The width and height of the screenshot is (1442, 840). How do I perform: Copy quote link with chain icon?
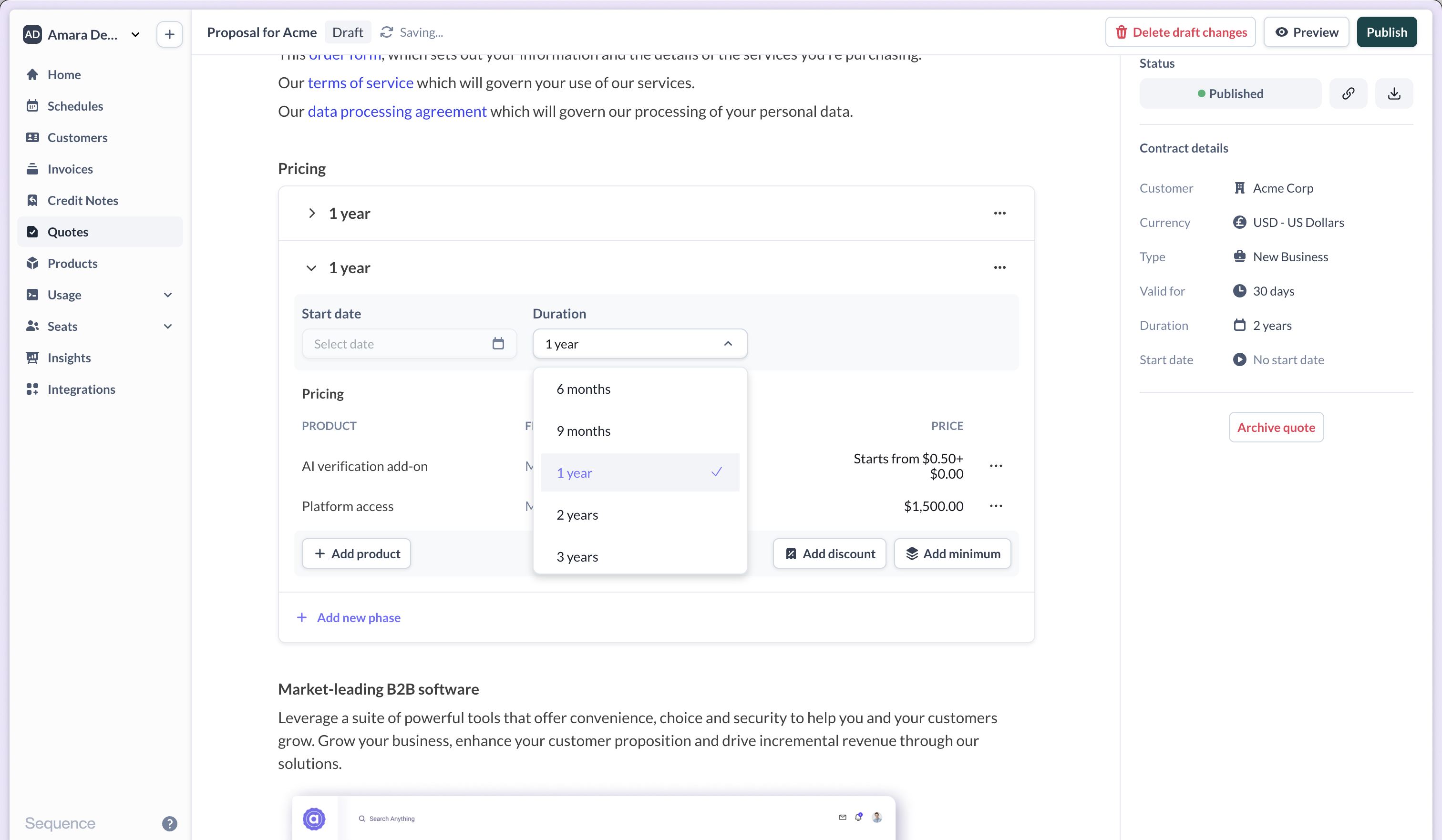click(1348, 93)
